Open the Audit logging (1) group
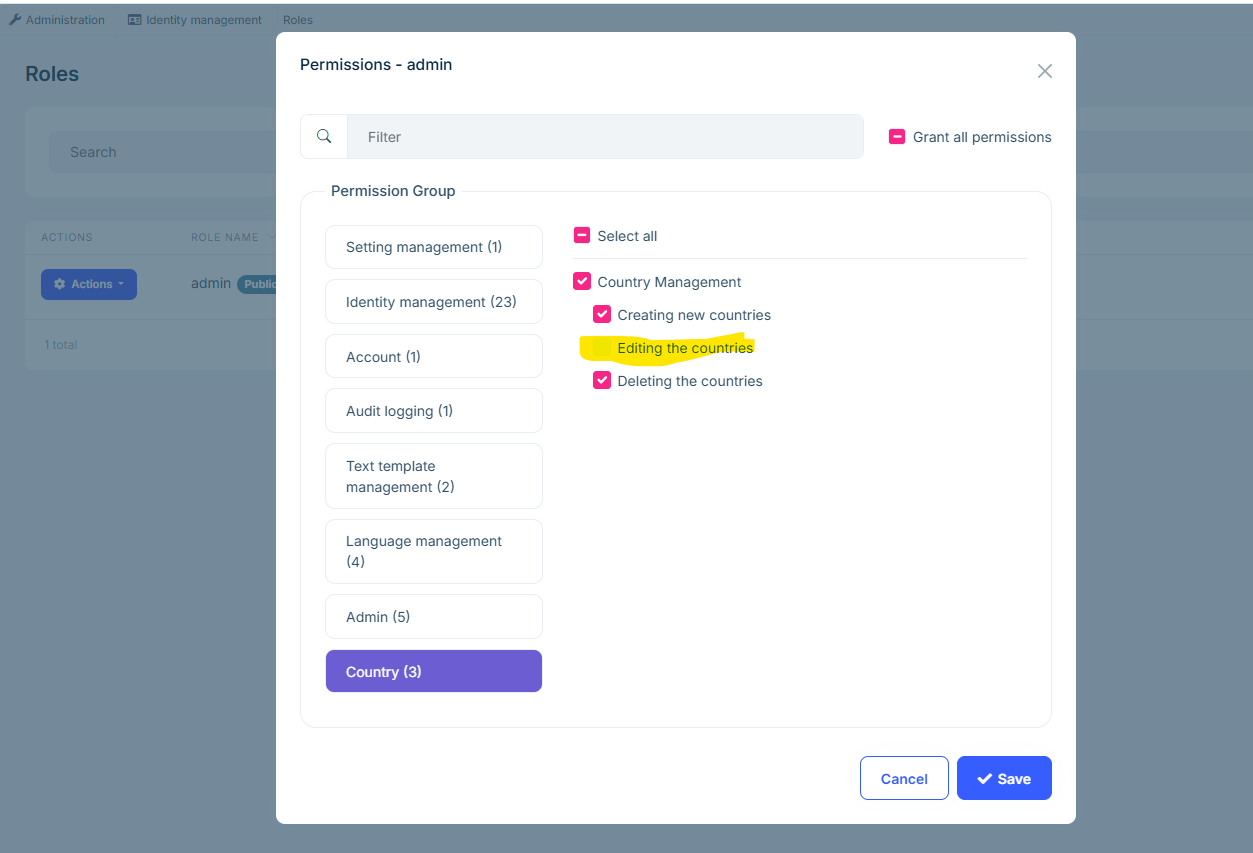Image resolution: width=1253 pixels, height=853 pixels. click(x=434, y=411)
